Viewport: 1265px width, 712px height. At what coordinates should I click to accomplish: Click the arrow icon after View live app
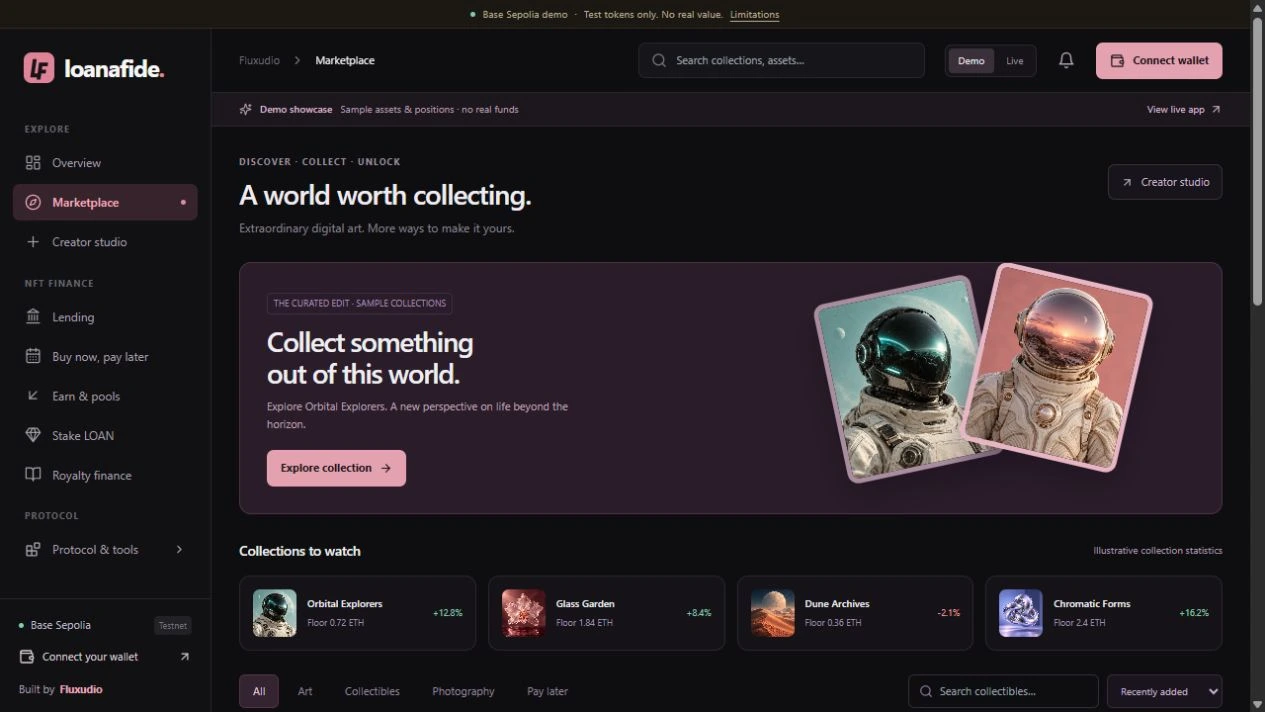point(1216,110)
